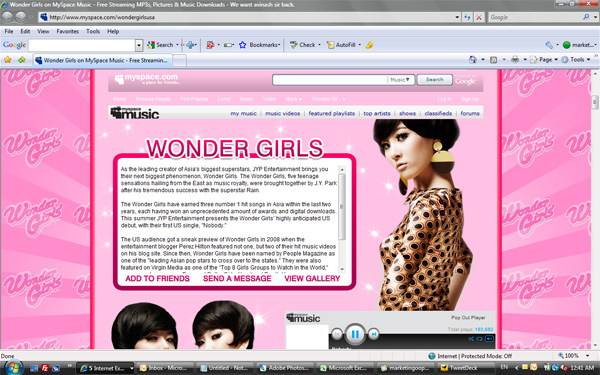
Task: Click the magnifier icon in the browser search box
Action: tap(586, 17)
